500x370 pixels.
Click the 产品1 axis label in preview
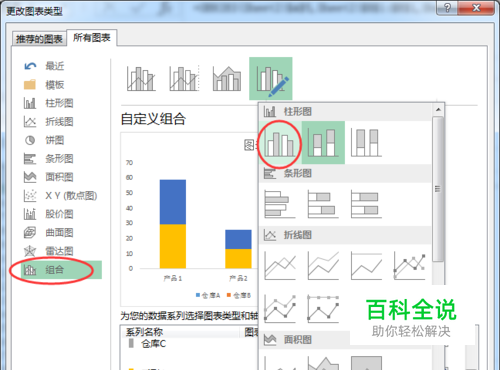(173, 278)
